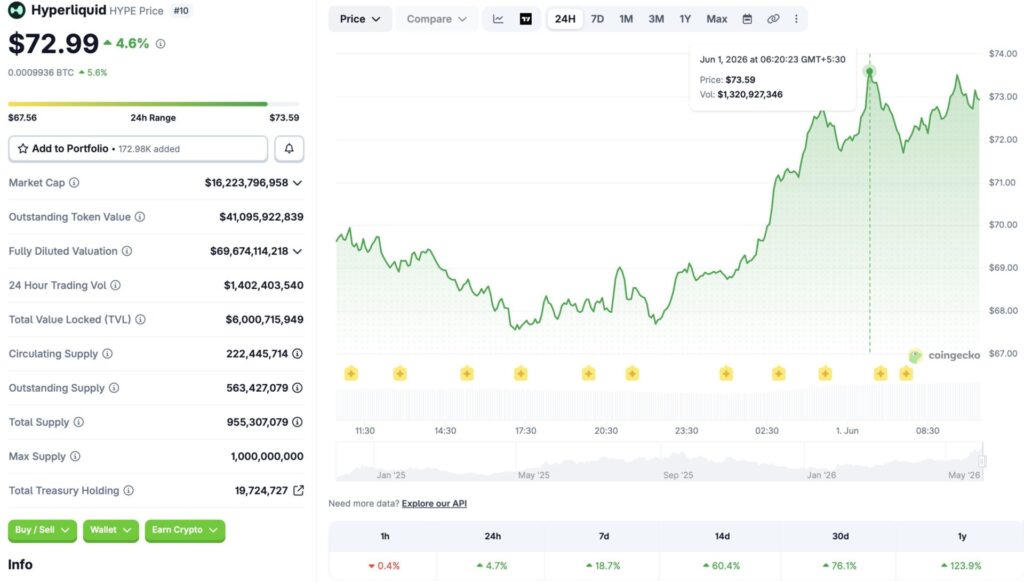Click info icon after the 563,427,079 value
This screenshot has height=583, width=1024.
[297, 388]
